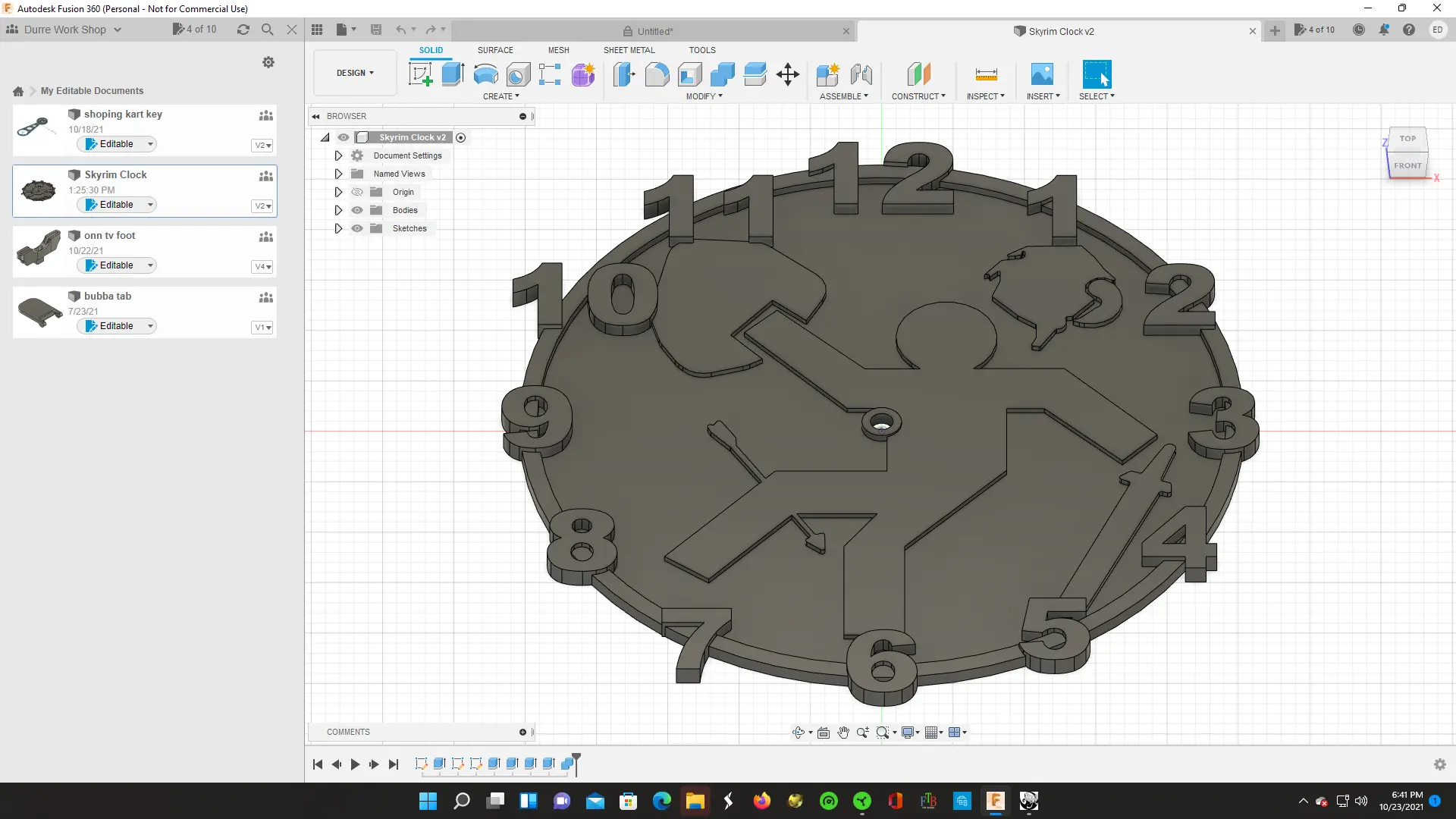This screenshot has height=819, width=1456.
Task: Open the job status clock icon
Action: point(1359,30)
